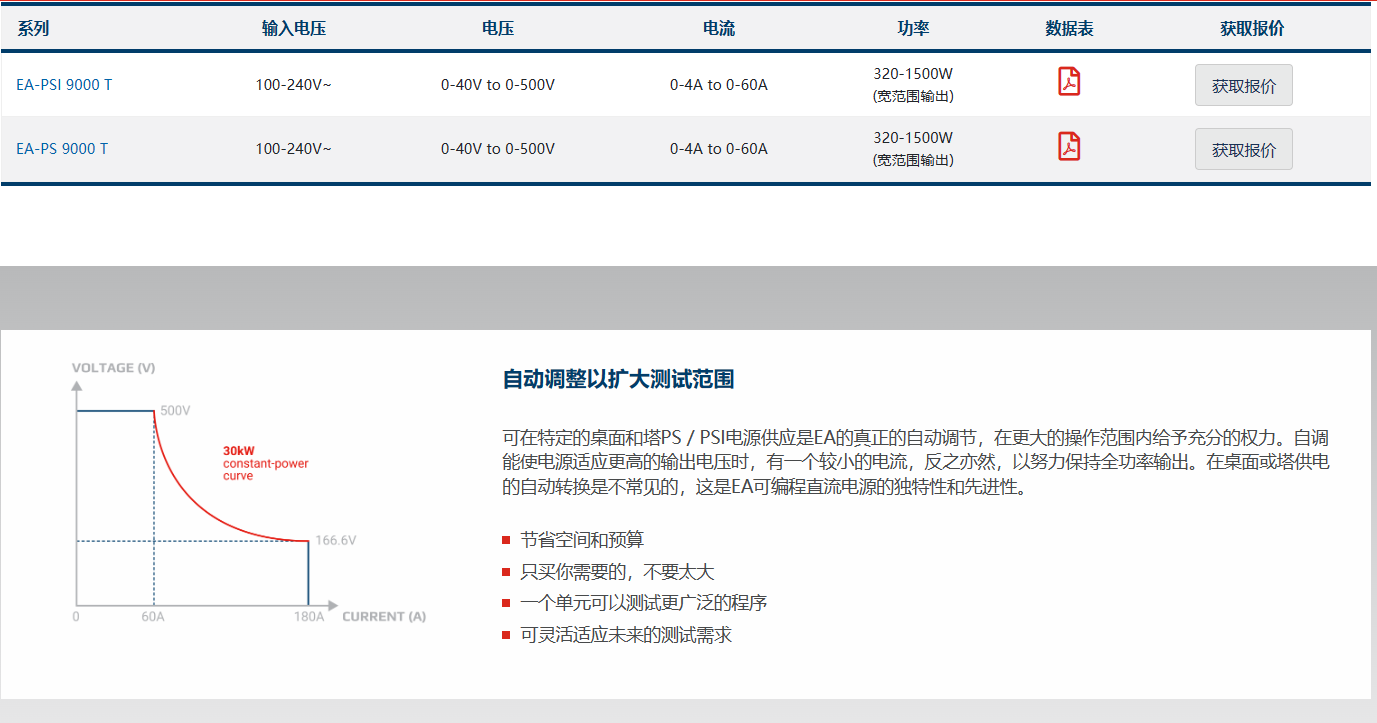Select 0-40V to 0-500V in EA-PS 9000 T row

coord(498,149)
